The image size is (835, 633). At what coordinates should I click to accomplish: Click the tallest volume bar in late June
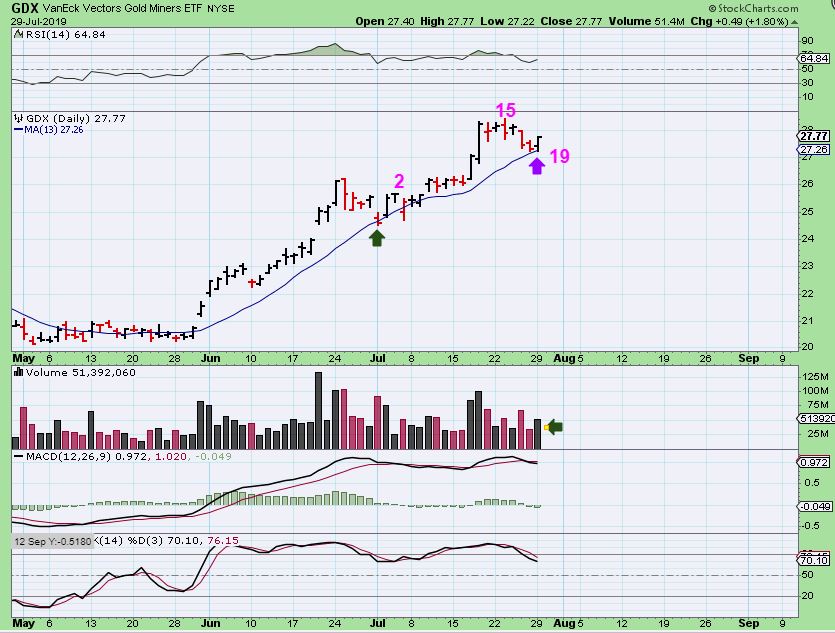[318, 410]
